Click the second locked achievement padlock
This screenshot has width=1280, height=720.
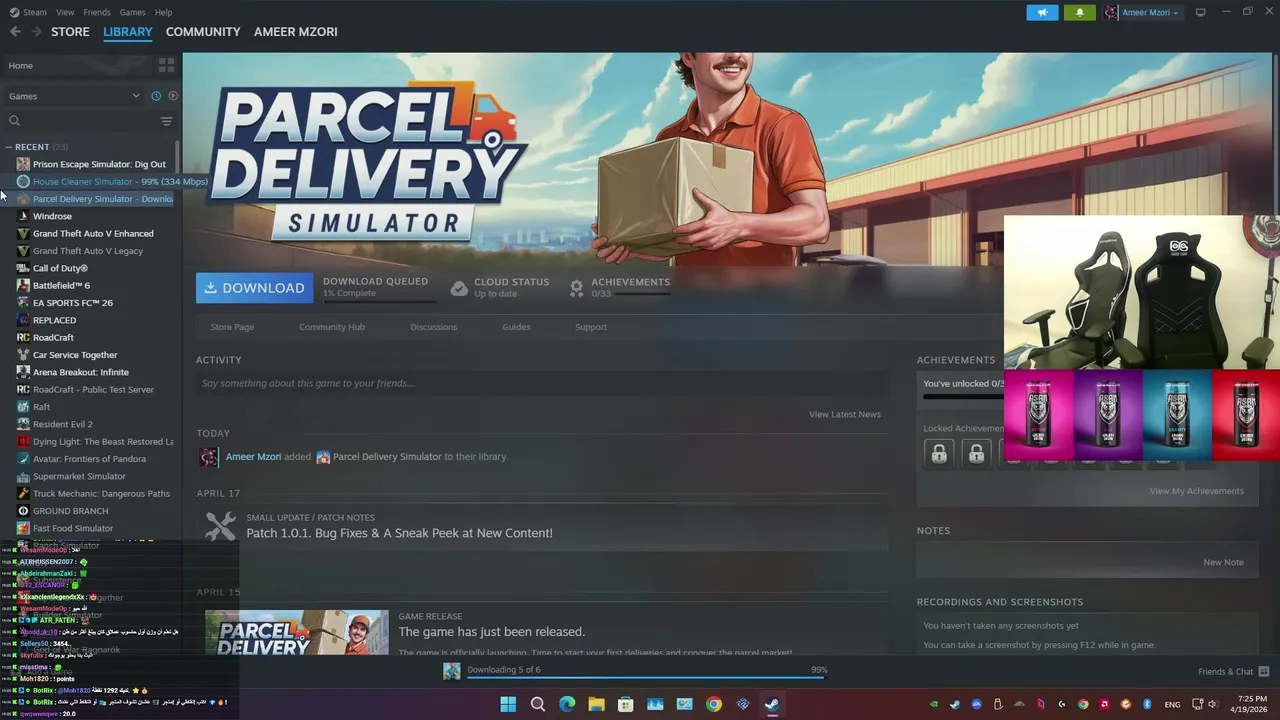[x=976, y=454]
